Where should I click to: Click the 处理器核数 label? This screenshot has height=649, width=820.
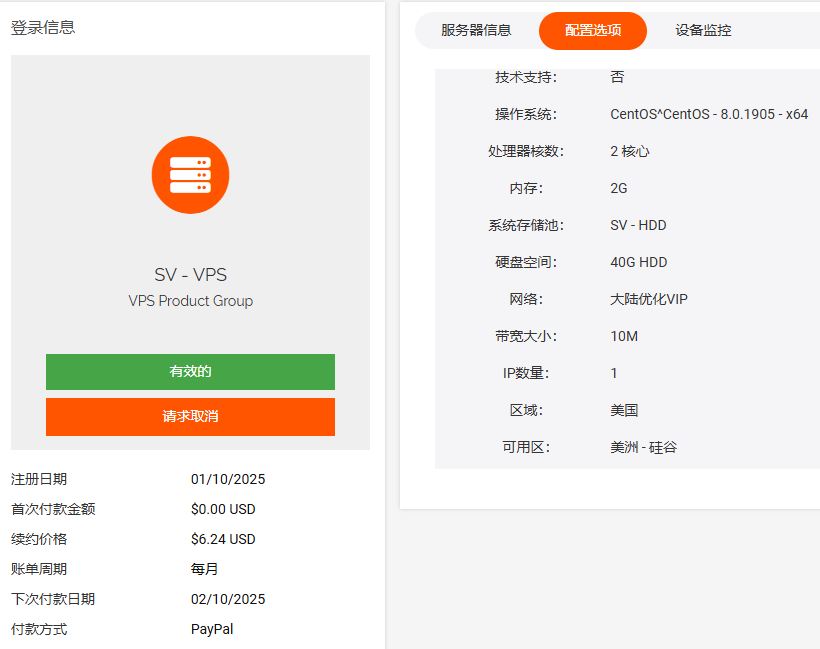pos(526,151)
